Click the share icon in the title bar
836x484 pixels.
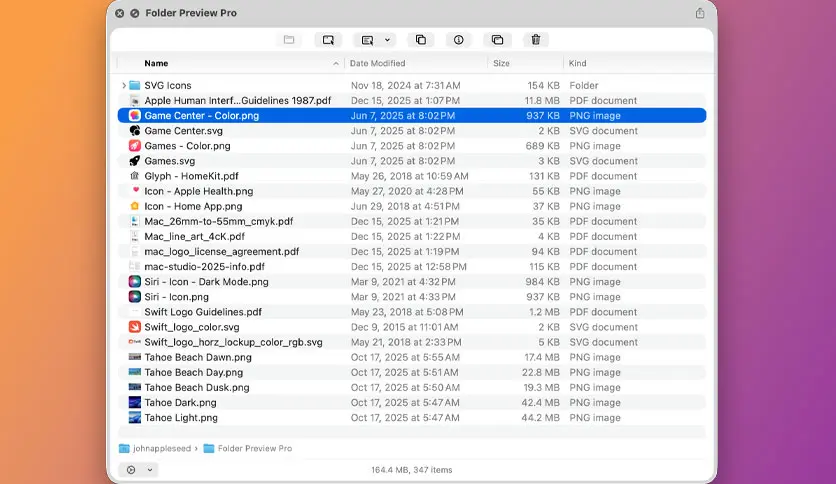point(700,13)
